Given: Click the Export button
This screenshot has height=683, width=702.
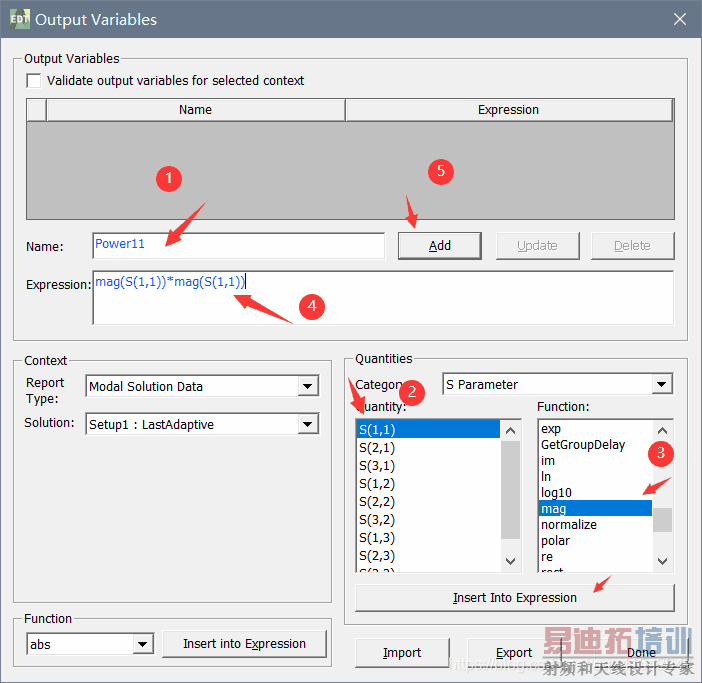Looking at the screenshot, I should 514,653.
